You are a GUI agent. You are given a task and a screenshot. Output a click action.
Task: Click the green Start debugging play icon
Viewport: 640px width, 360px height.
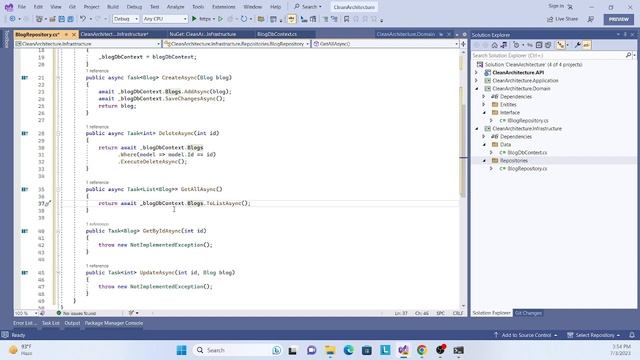194,19
